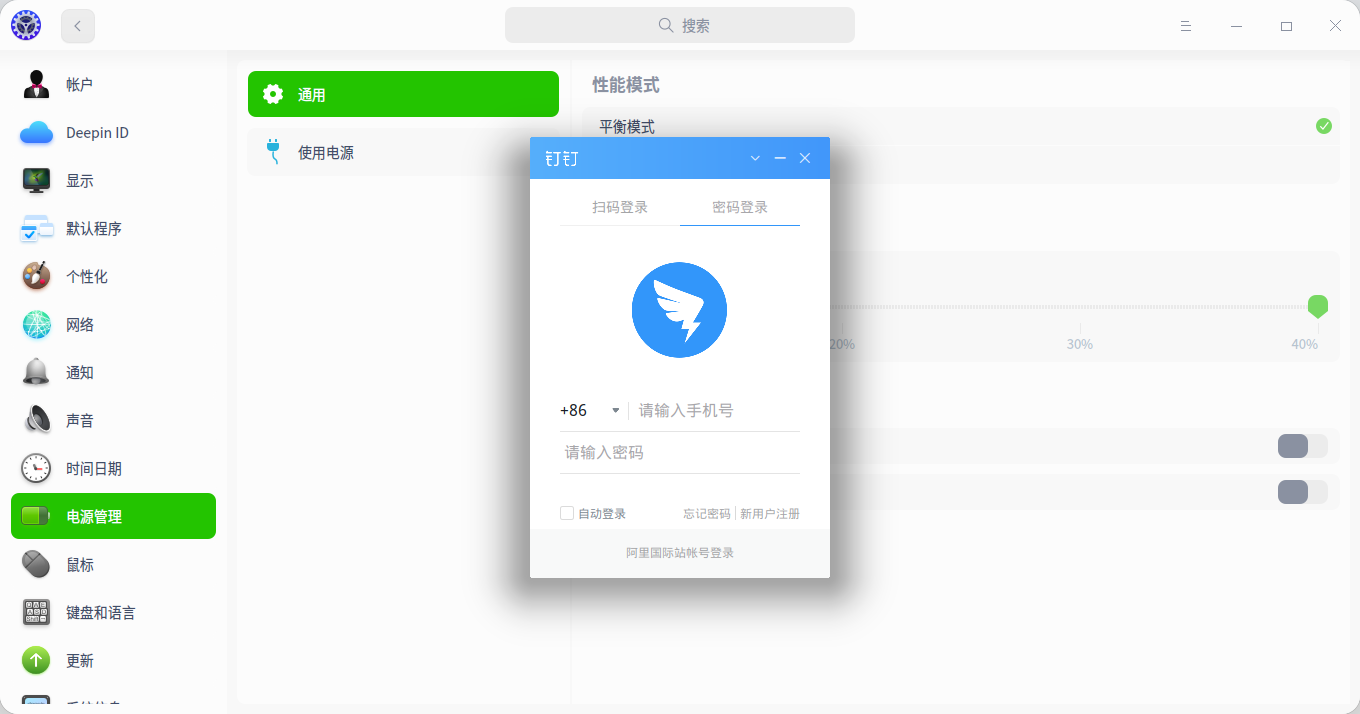The image size is (1360, 714).
Task: Go back with the back arrow button
Action: [78, 26]
